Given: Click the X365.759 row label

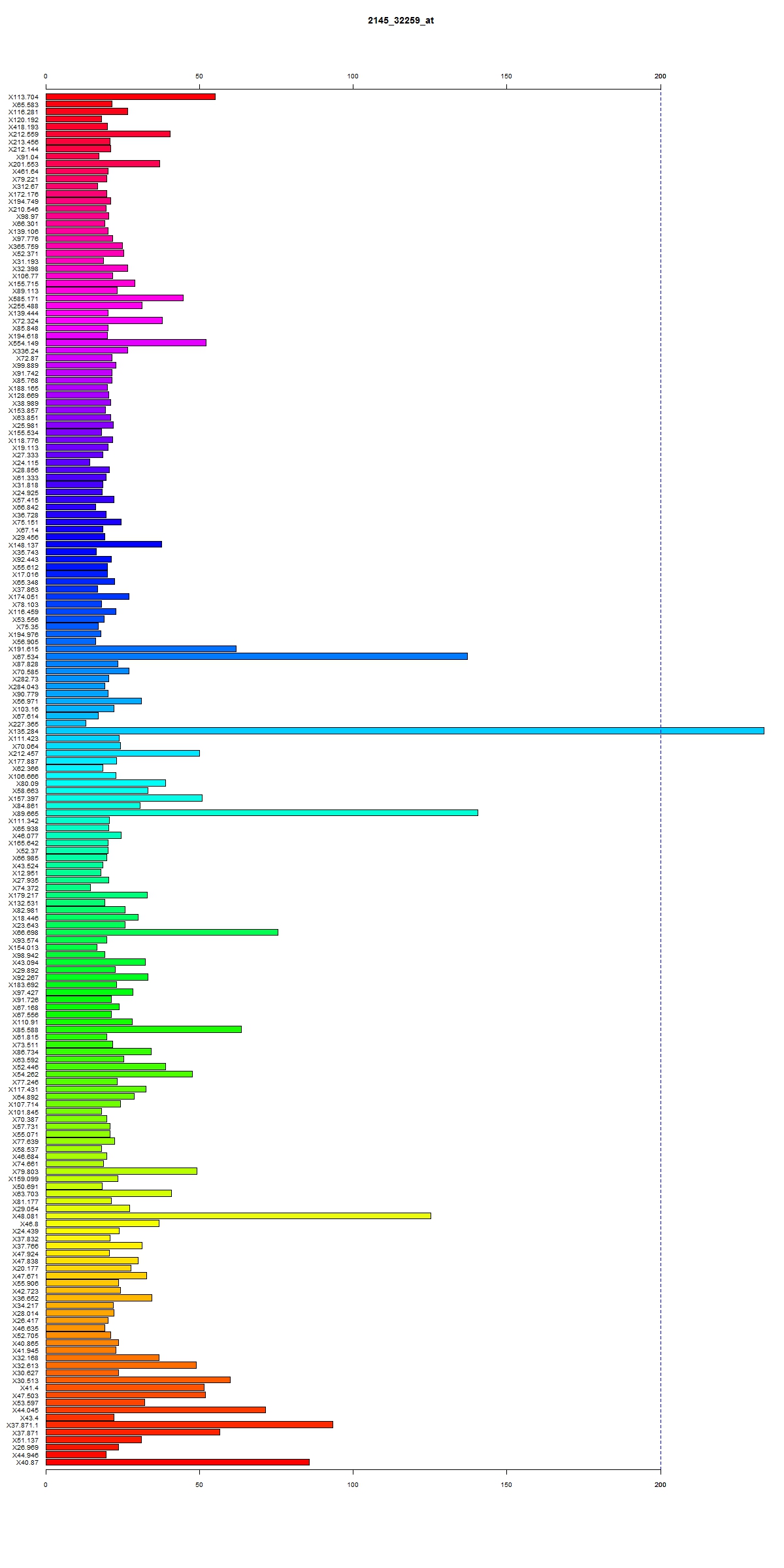Looking at the screenshot, I should click(24, 246).
